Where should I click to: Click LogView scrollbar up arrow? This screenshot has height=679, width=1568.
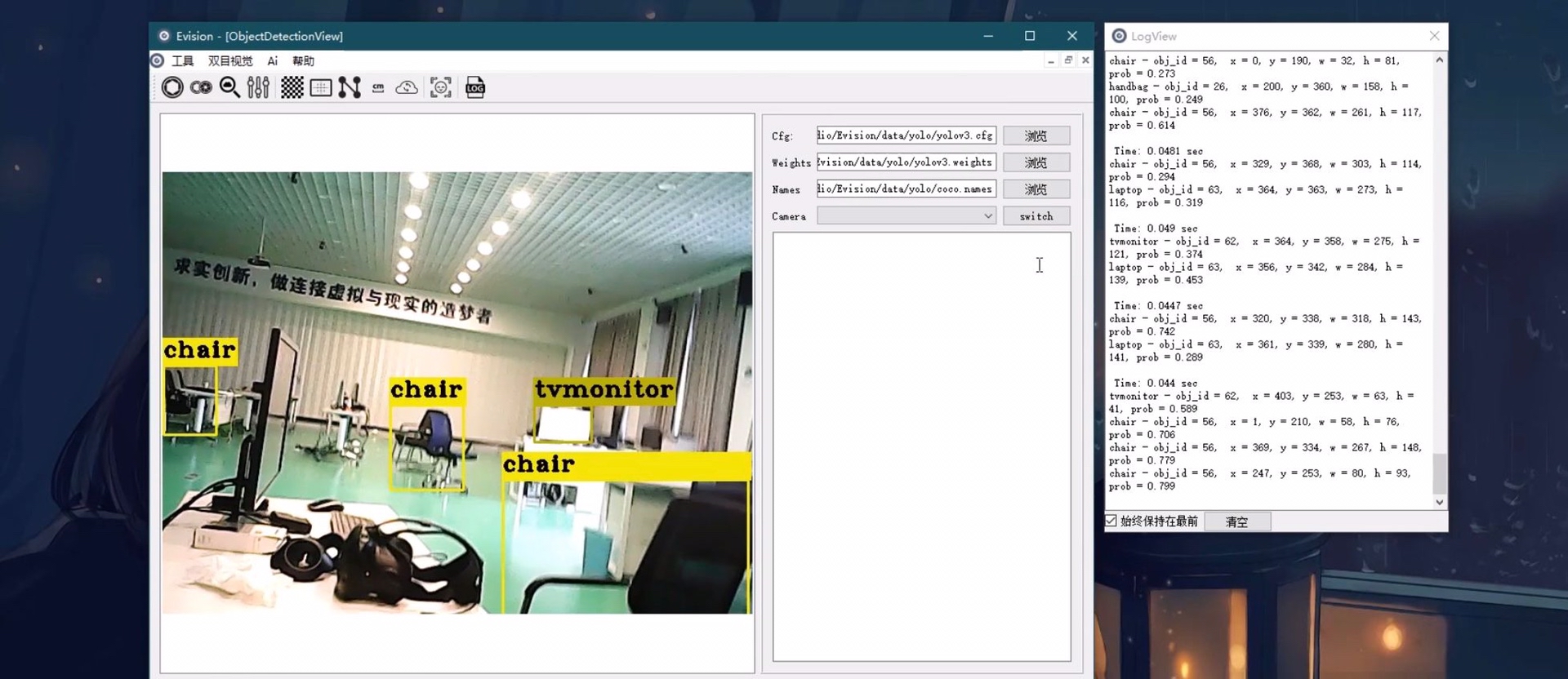click(1440, 60)
